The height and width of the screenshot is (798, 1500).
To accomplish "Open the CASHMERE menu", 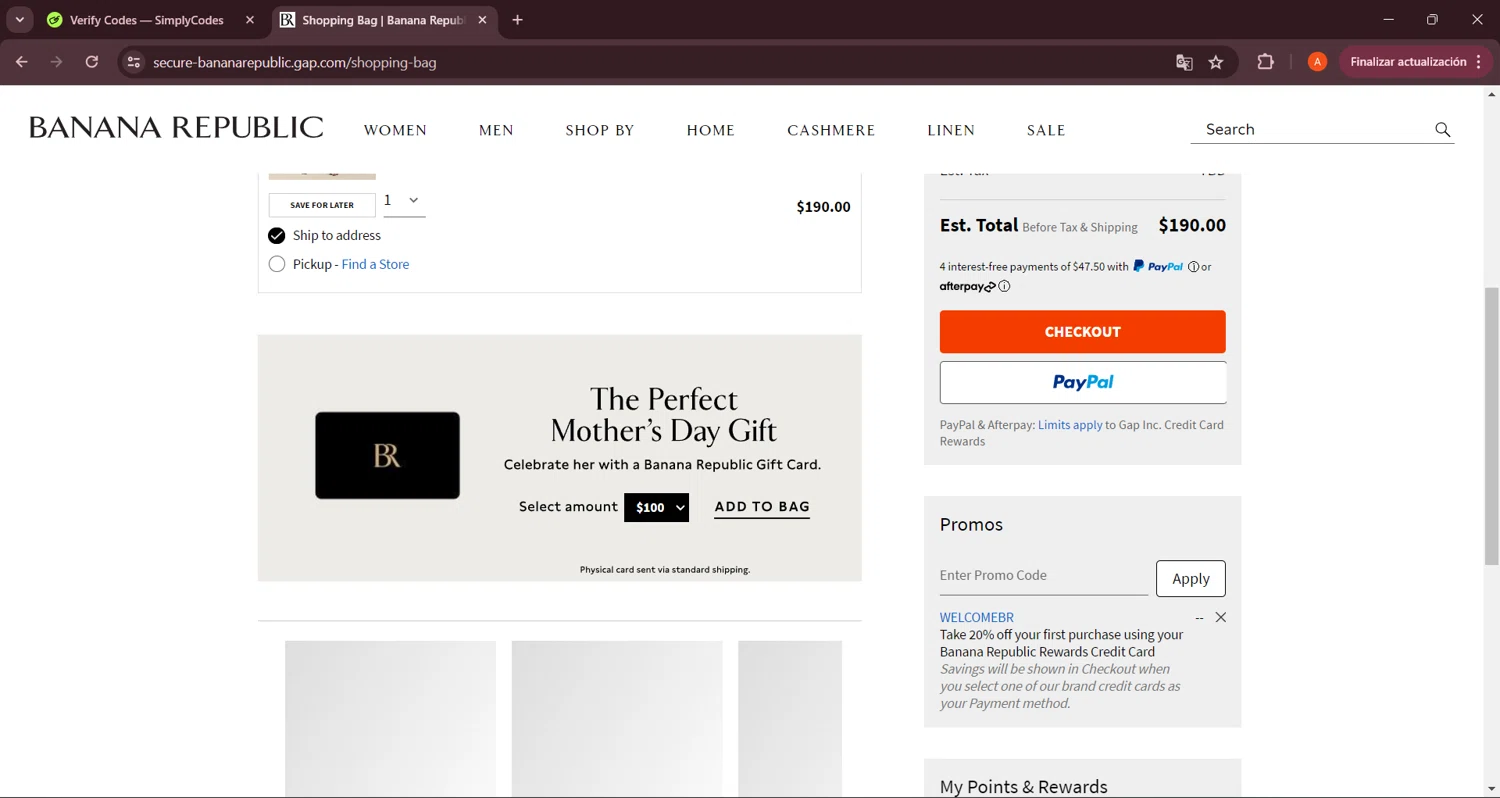I will pos(831,130).
